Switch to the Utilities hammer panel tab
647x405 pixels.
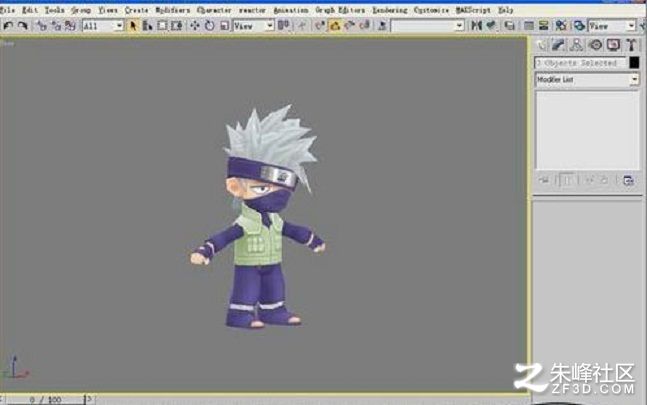tap(631, 45)
